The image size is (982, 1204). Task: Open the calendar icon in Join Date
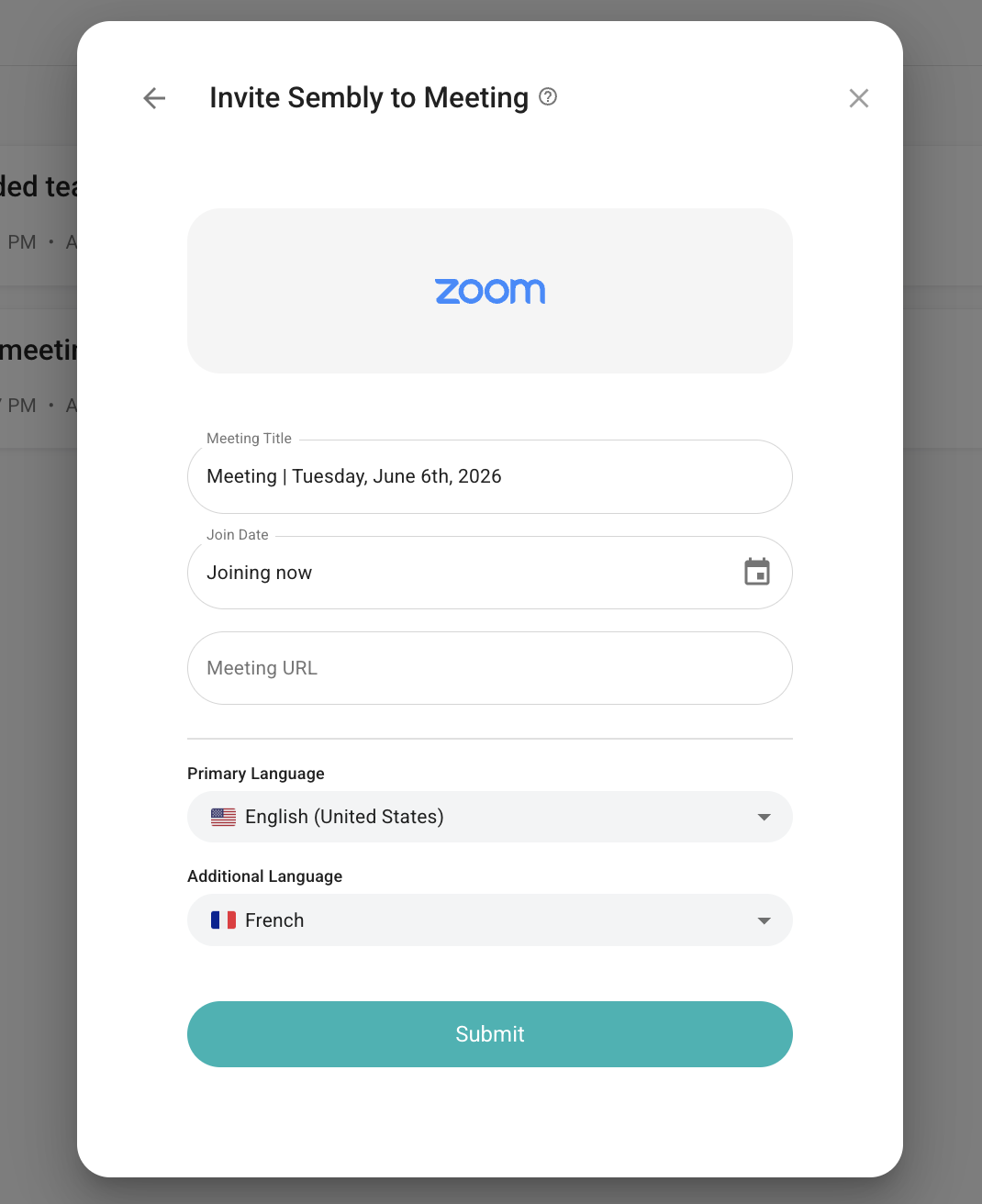(757, 572)
